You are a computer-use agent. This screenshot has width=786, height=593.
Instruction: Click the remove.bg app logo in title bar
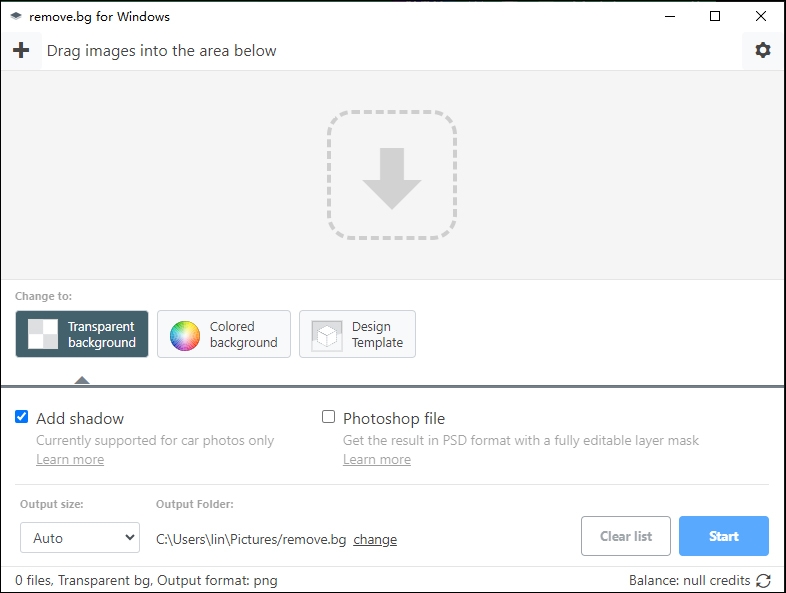(16, 16)
